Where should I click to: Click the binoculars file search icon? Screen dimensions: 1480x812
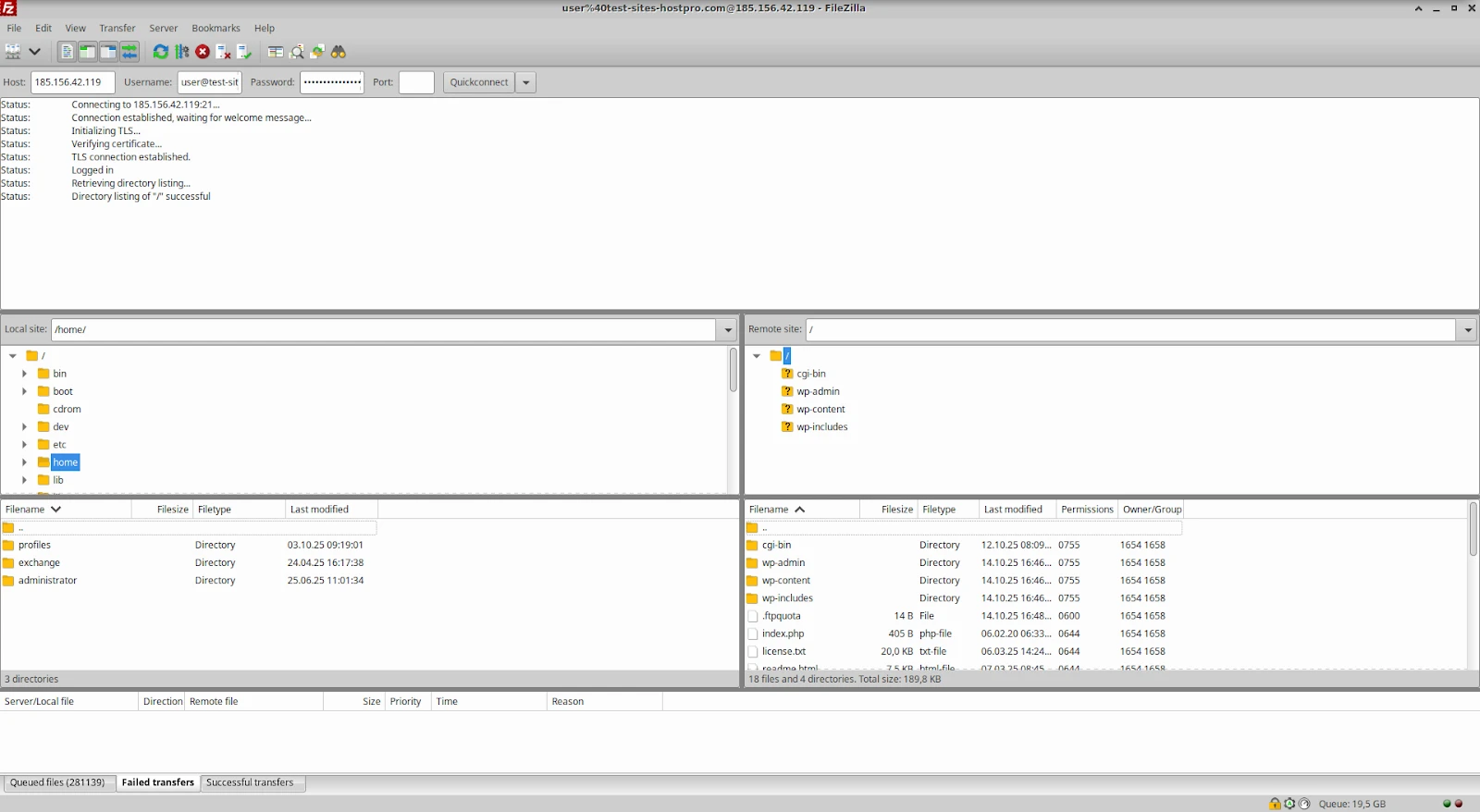pyautogui.click(x=339, y=52)
